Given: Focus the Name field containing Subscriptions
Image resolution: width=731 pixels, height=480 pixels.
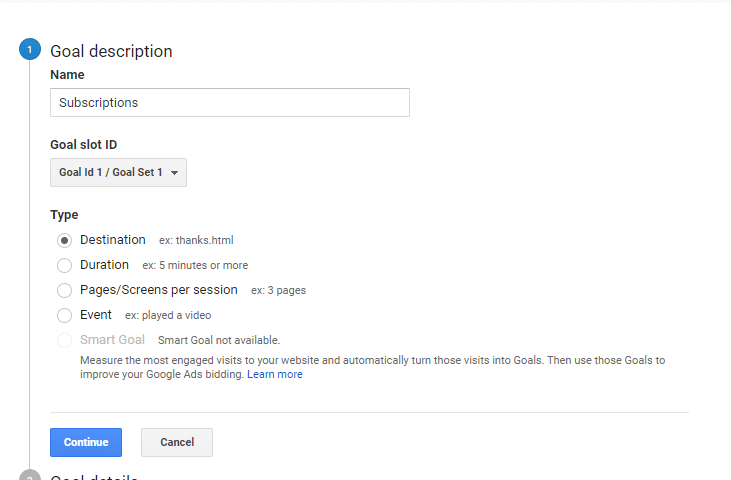Looking at the screenshot, I should point(230,103).
